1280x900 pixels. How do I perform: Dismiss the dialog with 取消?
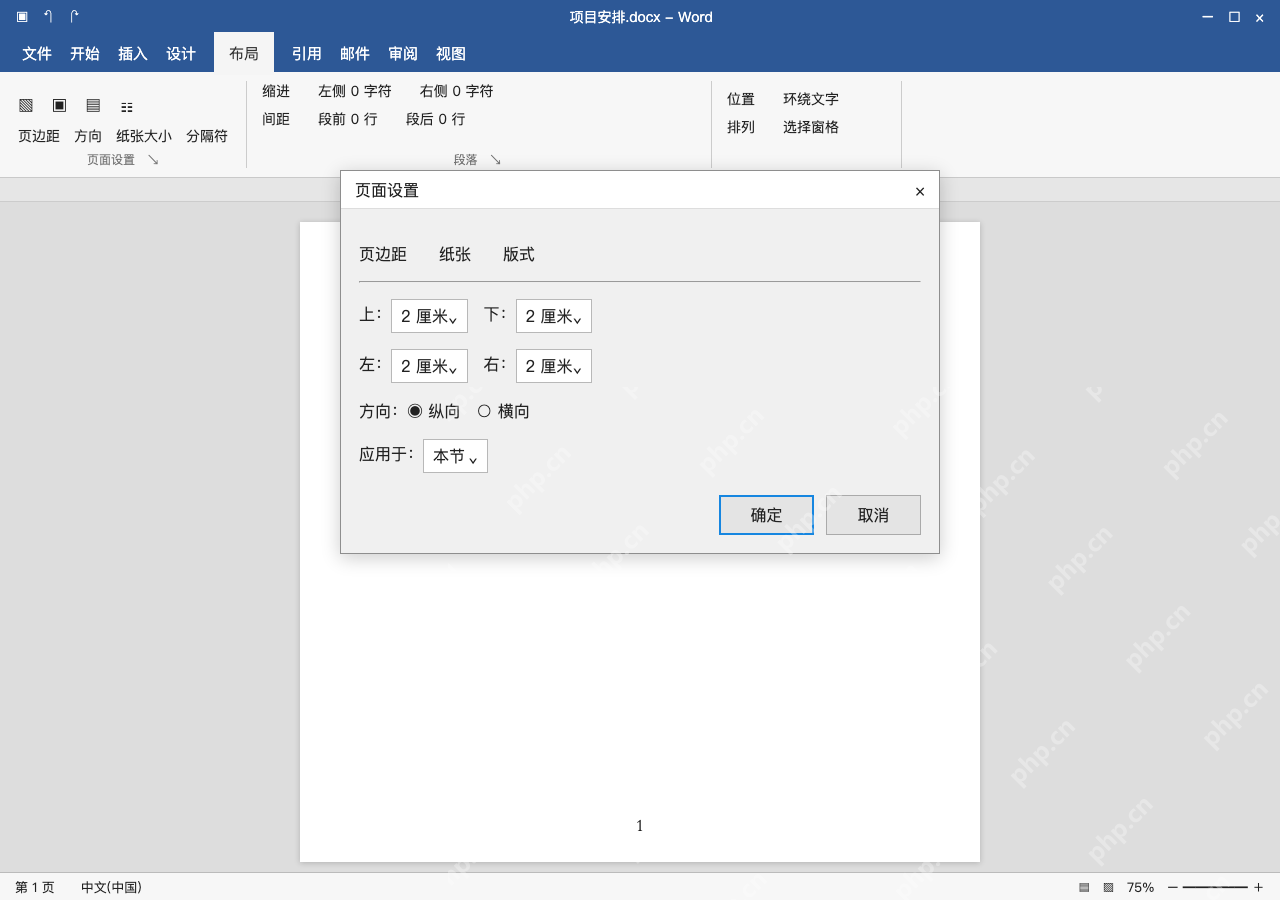coord(873,515)
